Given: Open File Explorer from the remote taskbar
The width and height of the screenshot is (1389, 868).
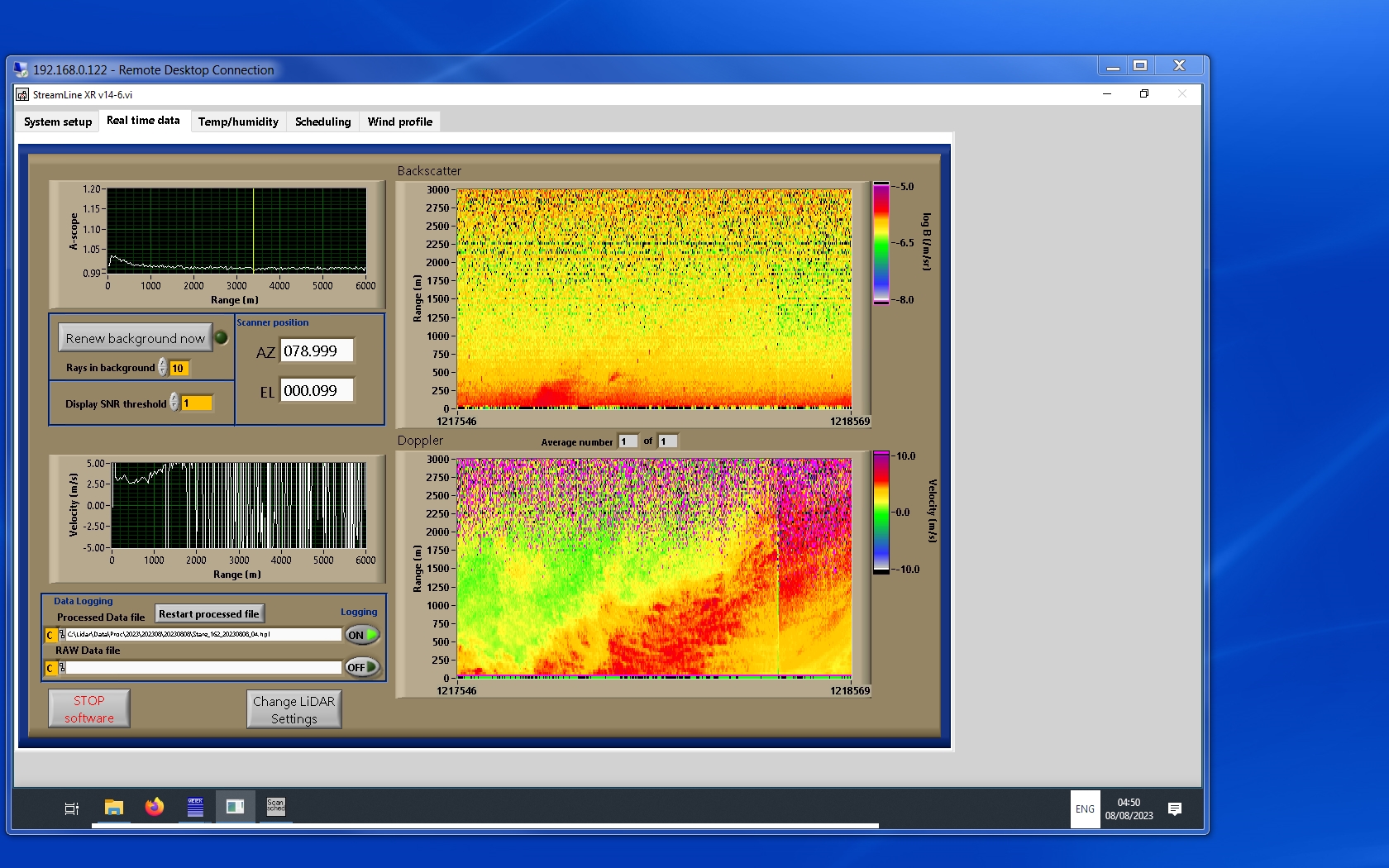Looking at the screenshot, I should tap(114, 807).
